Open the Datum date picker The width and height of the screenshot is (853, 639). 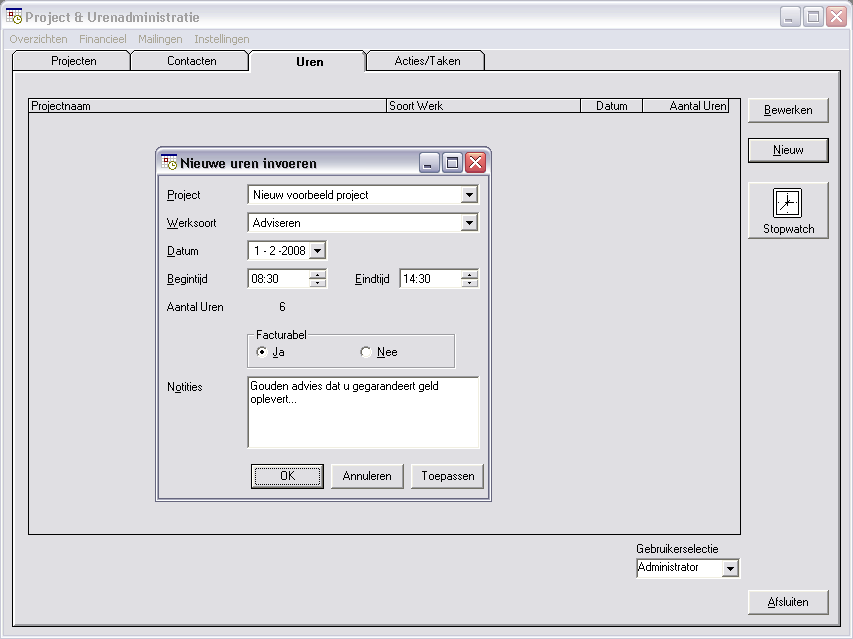[318, 251]
